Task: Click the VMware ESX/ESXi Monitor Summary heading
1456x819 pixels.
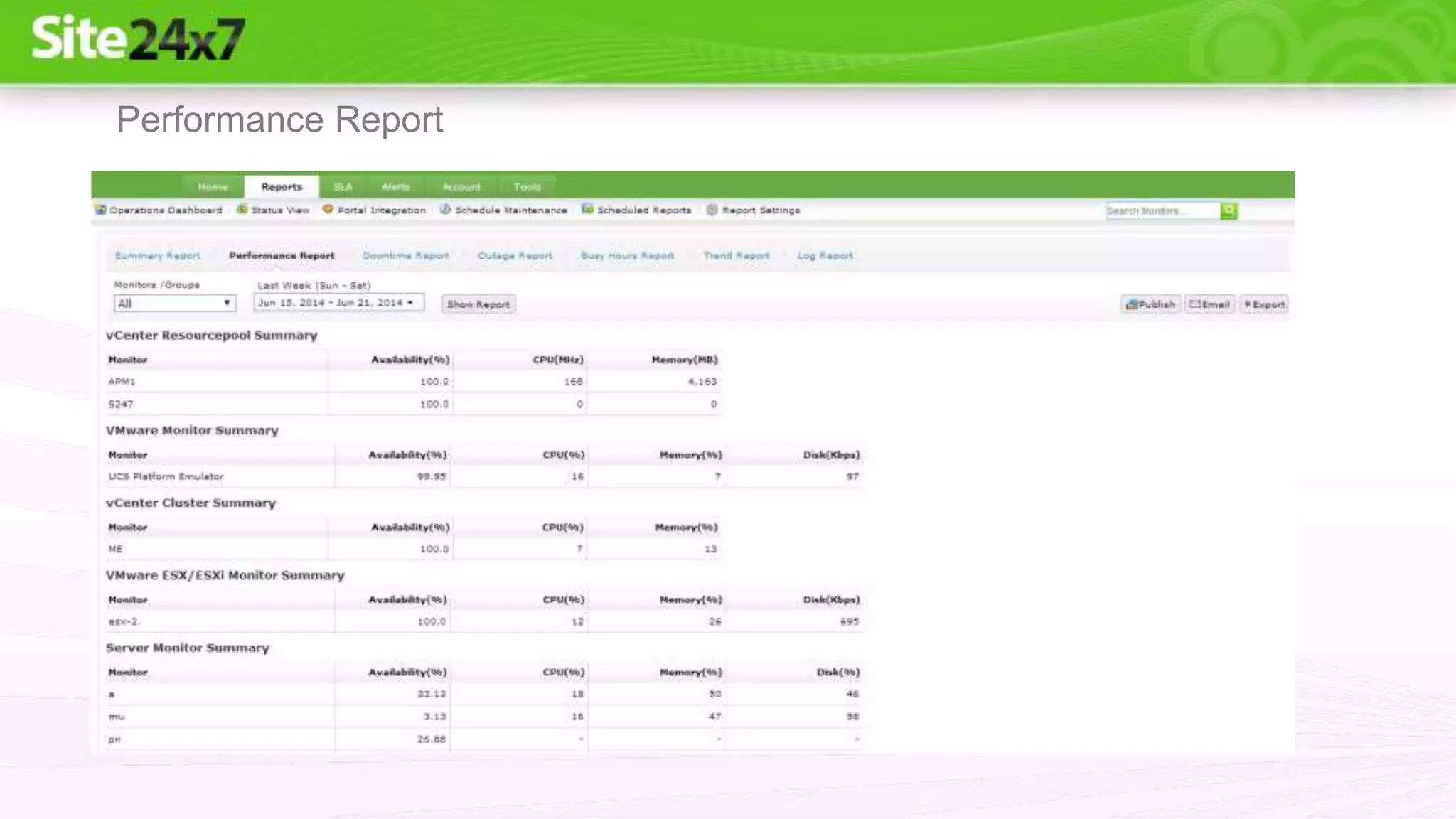Action: 225,576
